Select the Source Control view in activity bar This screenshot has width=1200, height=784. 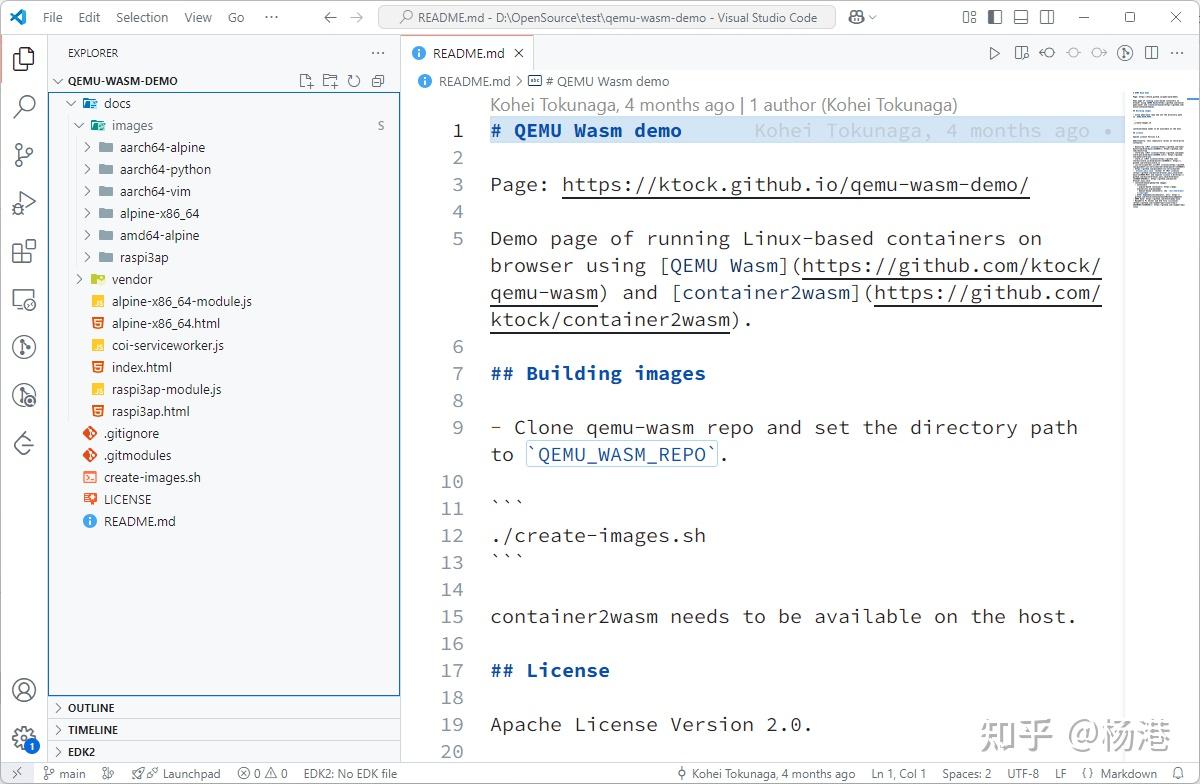(24, 155)
